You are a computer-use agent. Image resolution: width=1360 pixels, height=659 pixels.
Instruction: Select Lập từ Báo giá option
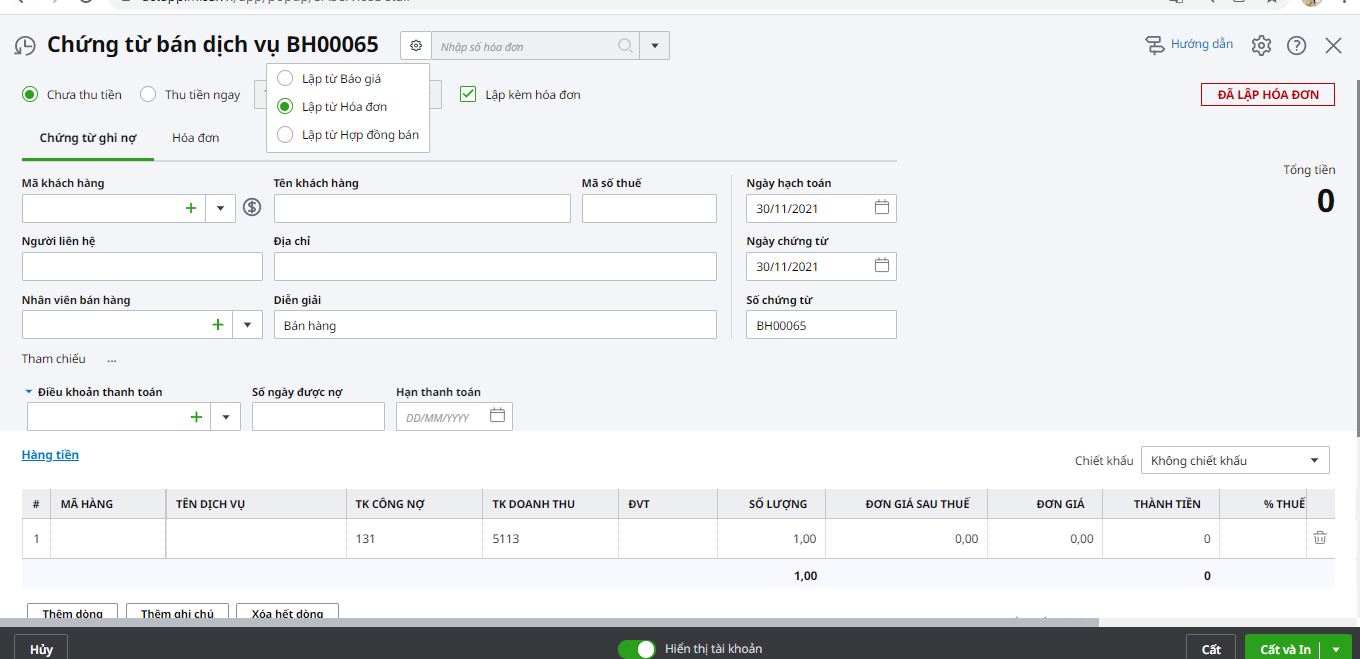[x=285, y=79]
